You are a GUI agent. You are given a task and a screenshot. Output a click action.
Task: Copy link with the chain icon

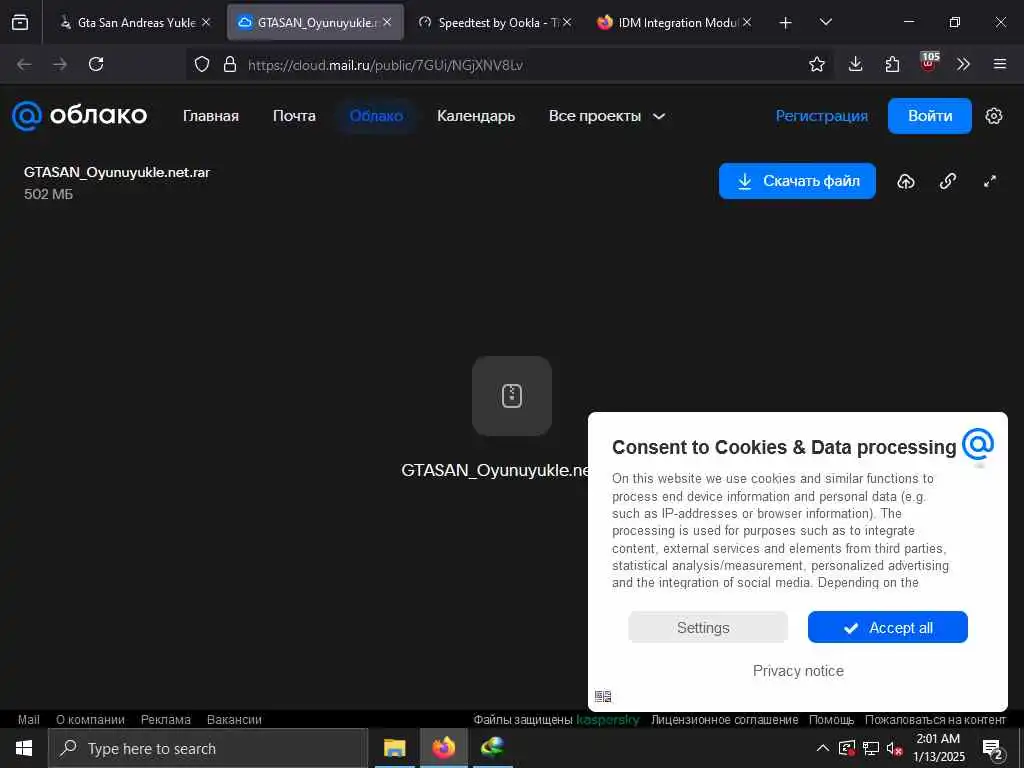click(948, 182)
